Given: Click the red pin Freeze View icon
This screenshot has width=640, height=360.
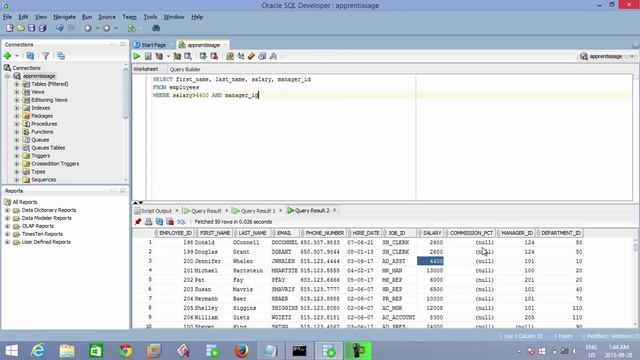Looking at the screenshot, I should 138,222.
